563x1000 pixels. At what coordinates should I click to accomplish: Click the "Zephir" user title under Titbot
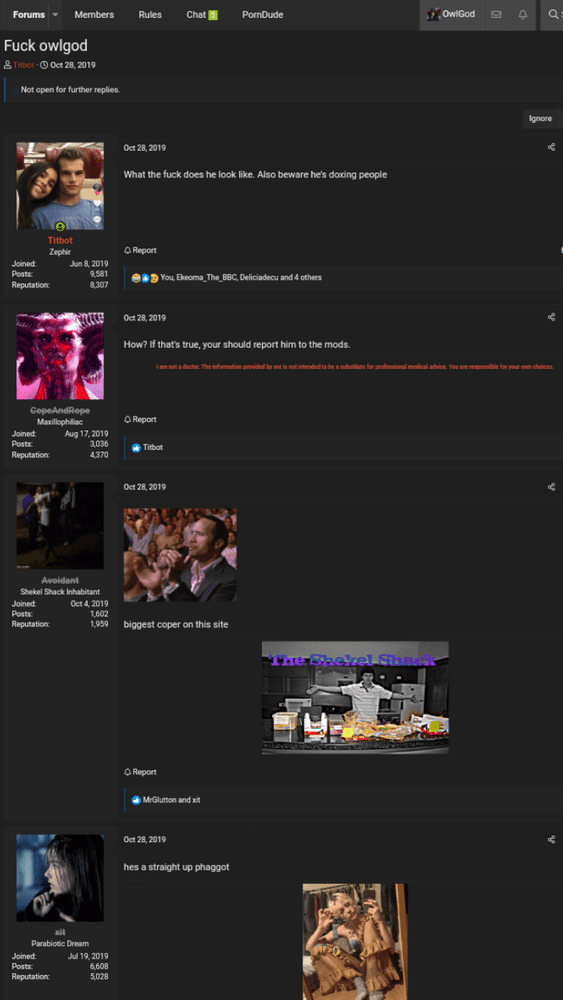click(60, 252)
